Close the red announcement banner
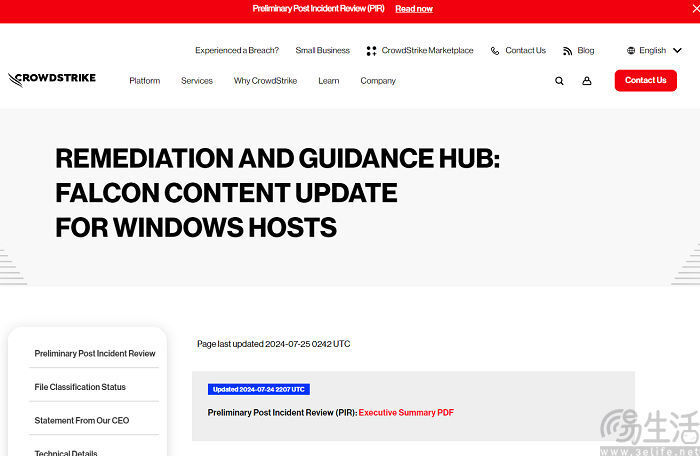The height and width of the screenshot is (456, 700). (696, 8)
